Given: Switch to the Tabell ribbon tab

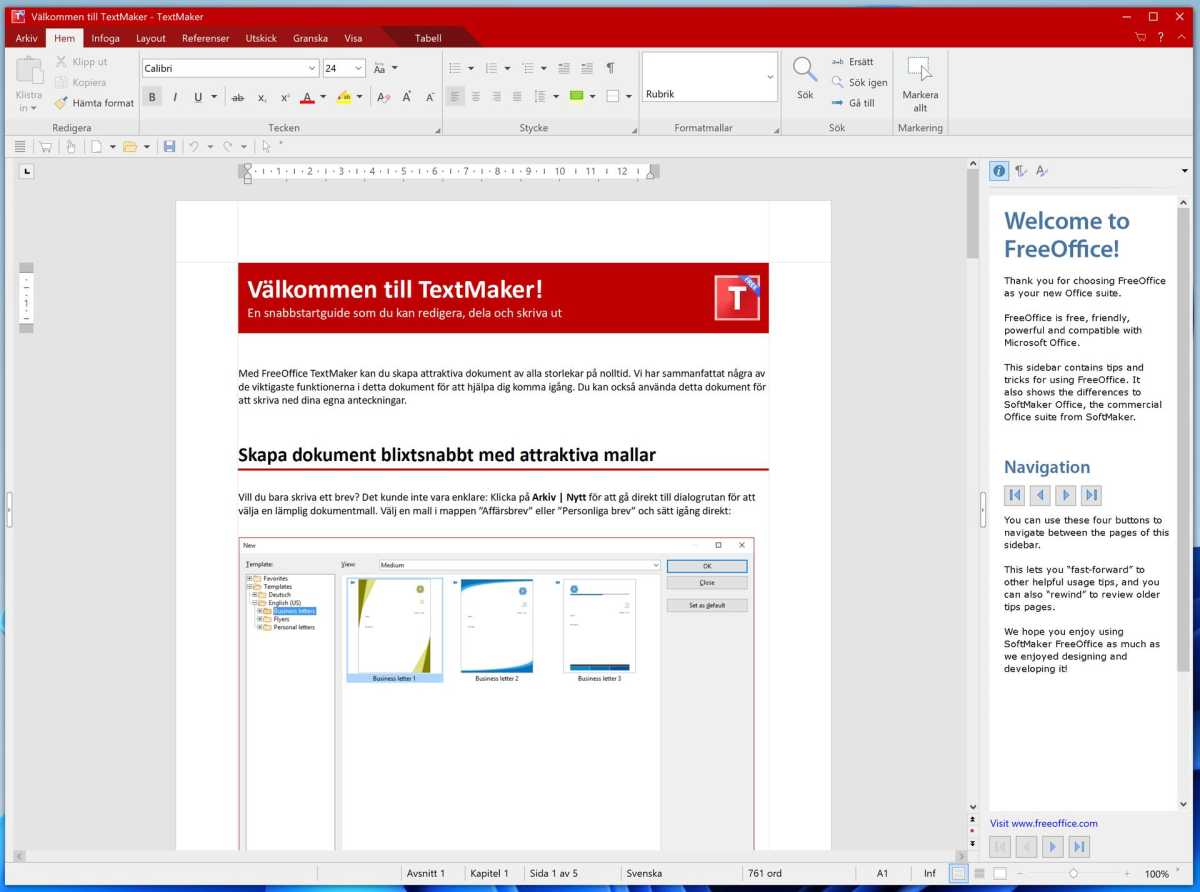Looking at the screenshot, I should 428,38.
